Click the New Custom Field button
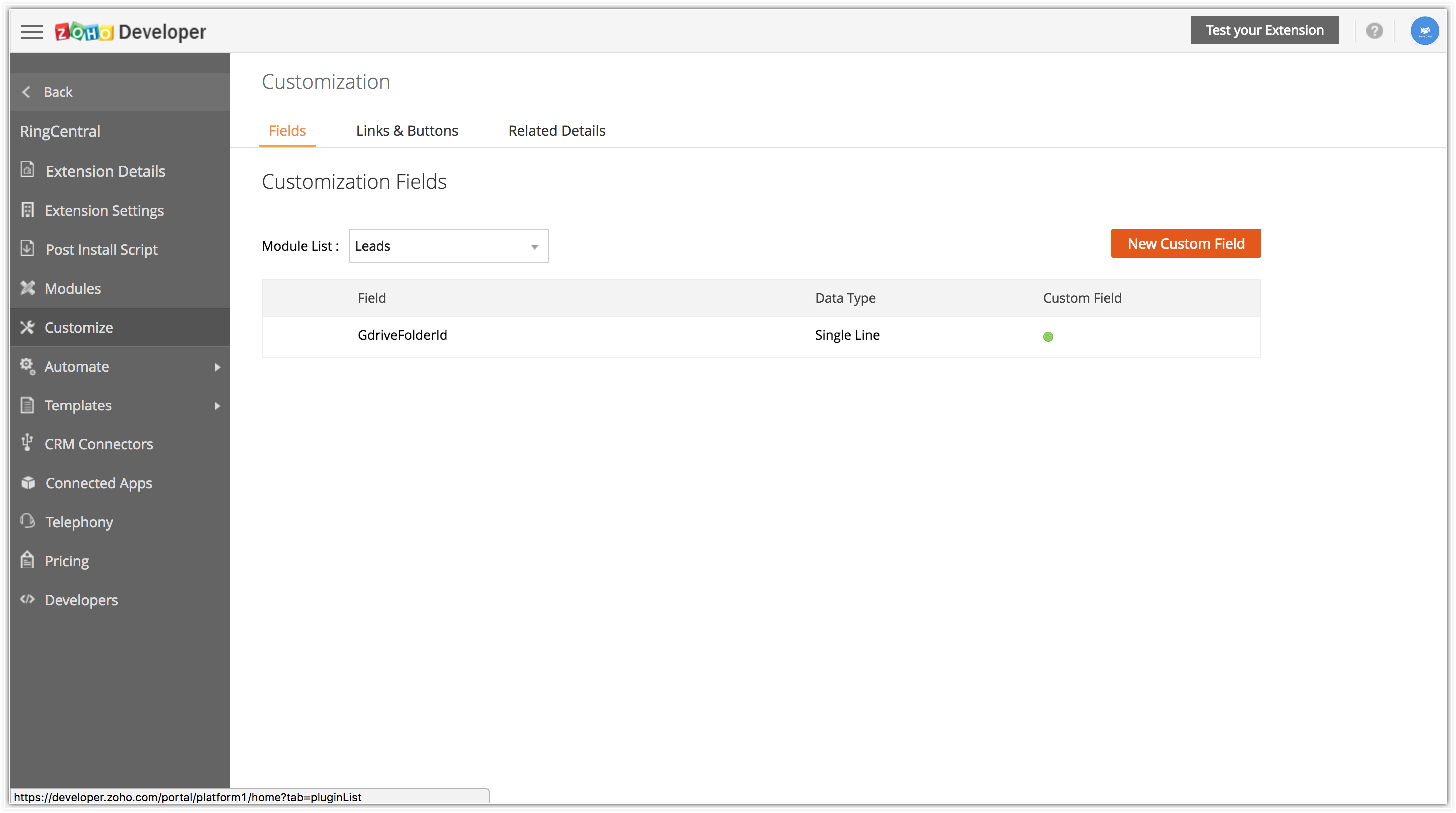The height and width of the screenshot is (813, 1456). click(1185, 244)
